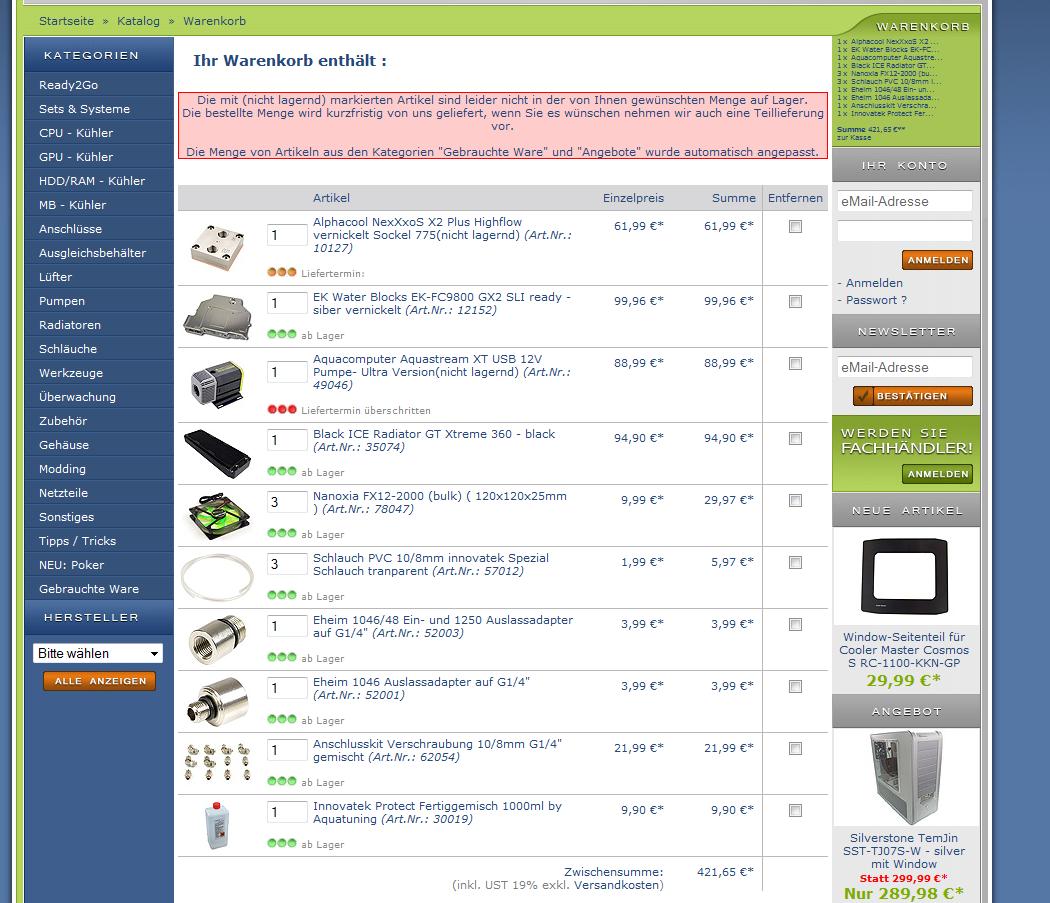Open the Schlauch PVC hose image
1050x903 pixels.
tap(218, 577)
